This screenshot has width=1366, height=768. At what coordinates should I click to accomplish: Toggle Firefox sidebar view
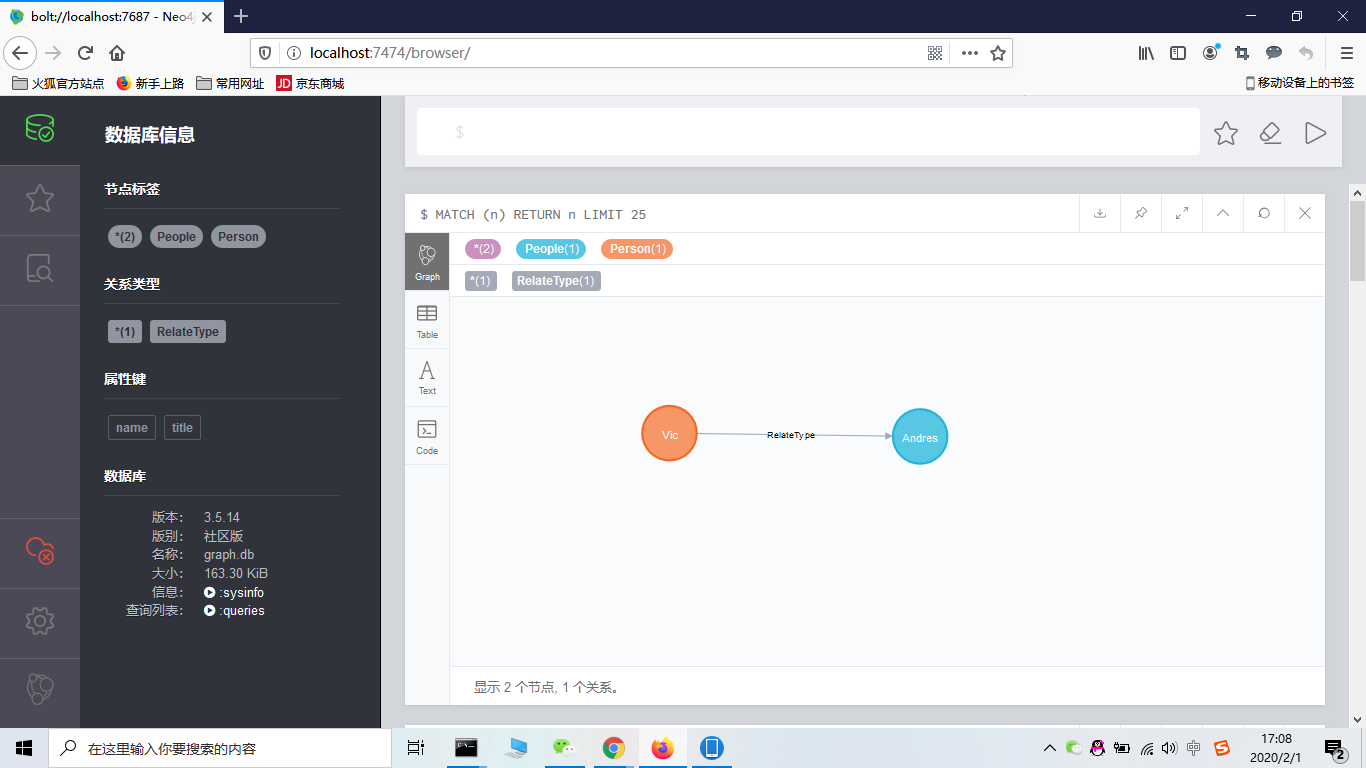(1178, 53)
